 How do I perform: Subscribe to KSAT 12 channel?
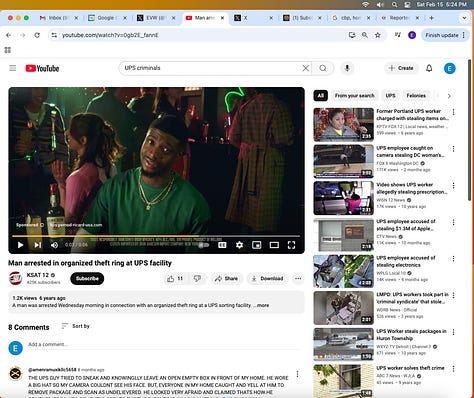pyautogui.click(x=87, y=279)
